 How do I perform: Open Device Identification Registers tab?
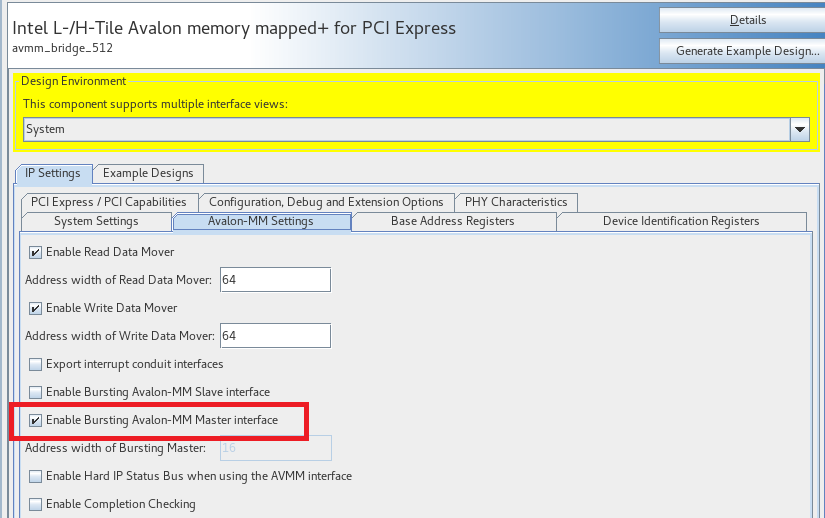681,221
